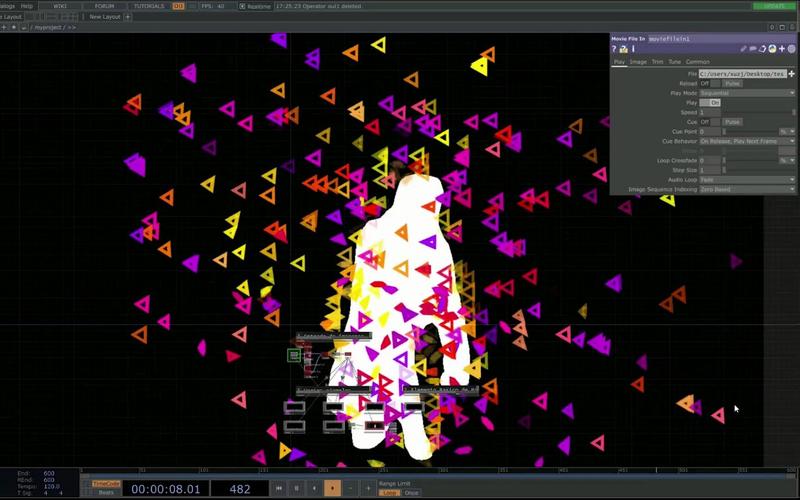Click plus icon left of myproject path
Image resolution: width=800 pixels, height=500 pixels.
click(4, 27)
